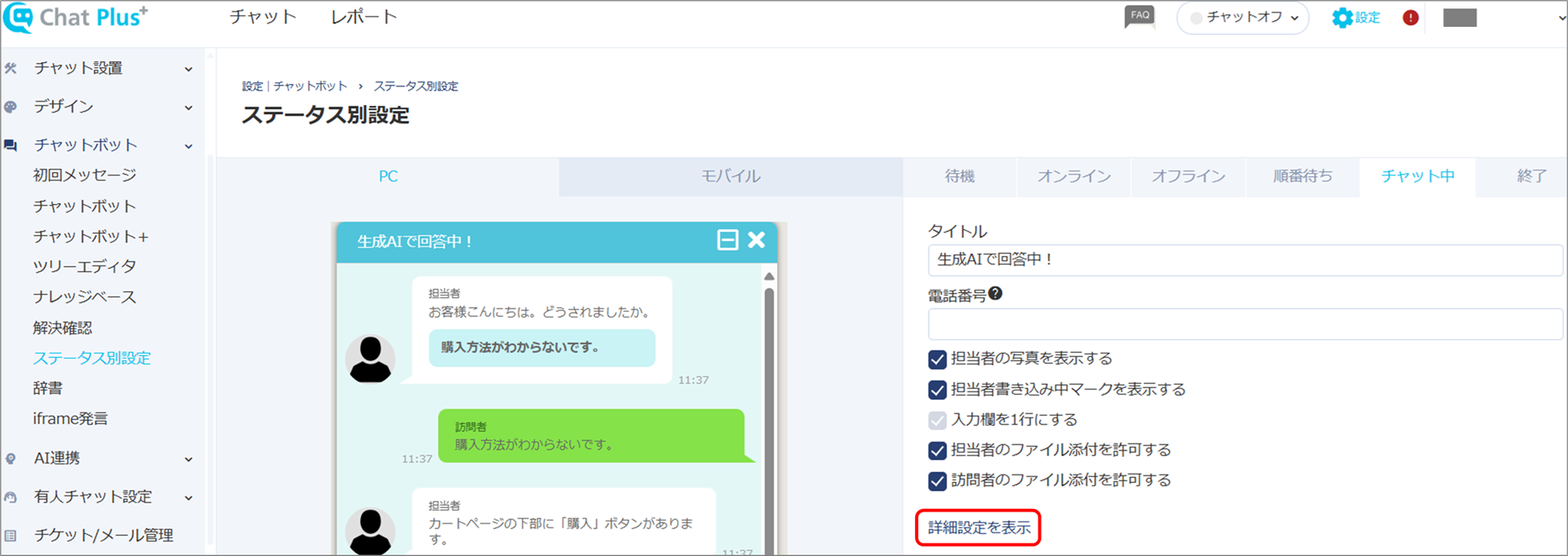Select the チャット中 status tab
This screenshot has height=556, width=1568.
pos(1418,176)
